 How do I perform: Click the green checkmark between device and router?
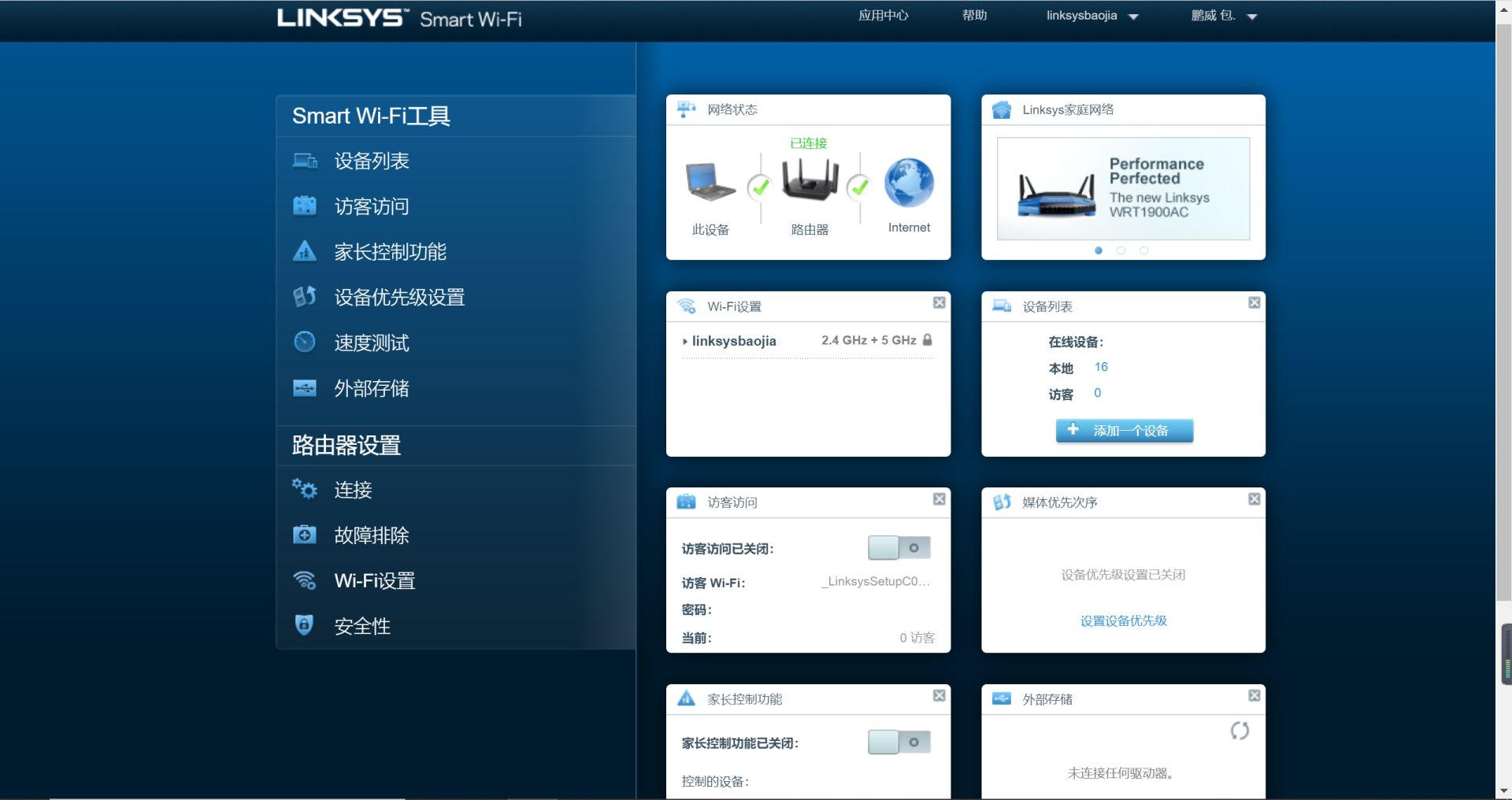point(760,187)
